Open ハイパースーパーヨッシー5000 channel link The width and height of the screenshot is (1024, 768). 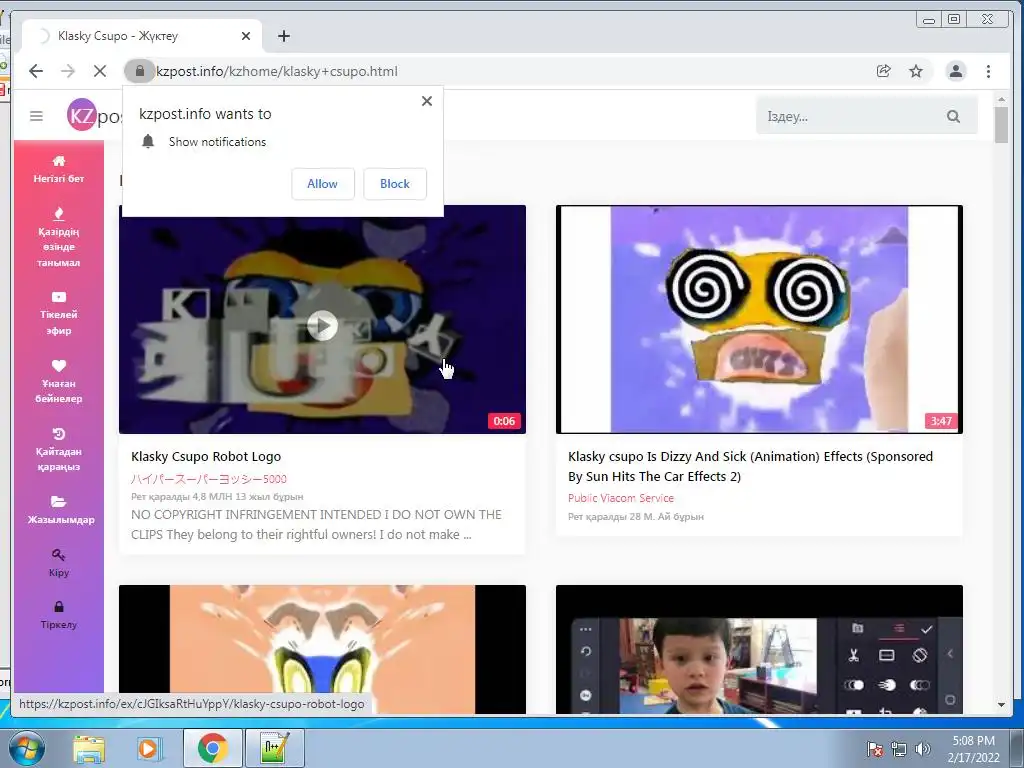pyautogui.click(x=209, y=479)
